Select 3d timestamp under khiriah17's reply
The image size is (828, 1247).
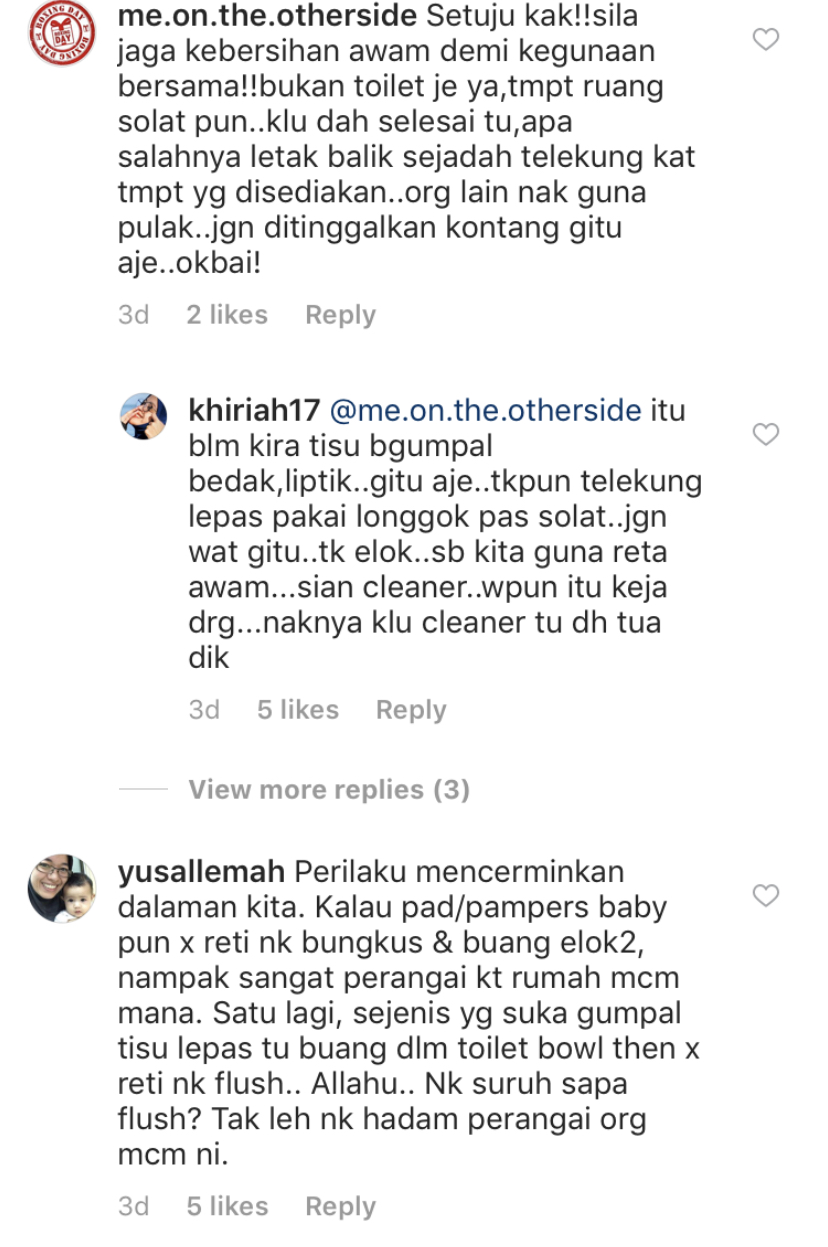tap(204, 710)
